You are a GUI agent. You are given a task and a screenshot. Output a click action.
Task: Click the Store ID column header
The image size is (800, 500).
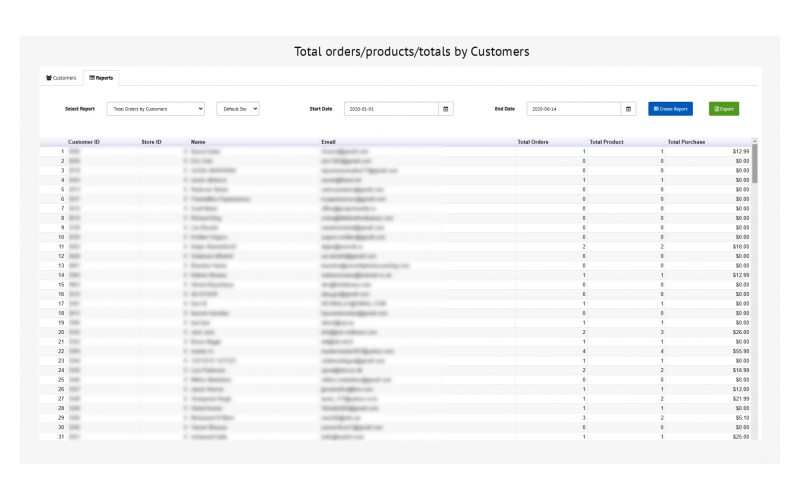coord(151,142)
